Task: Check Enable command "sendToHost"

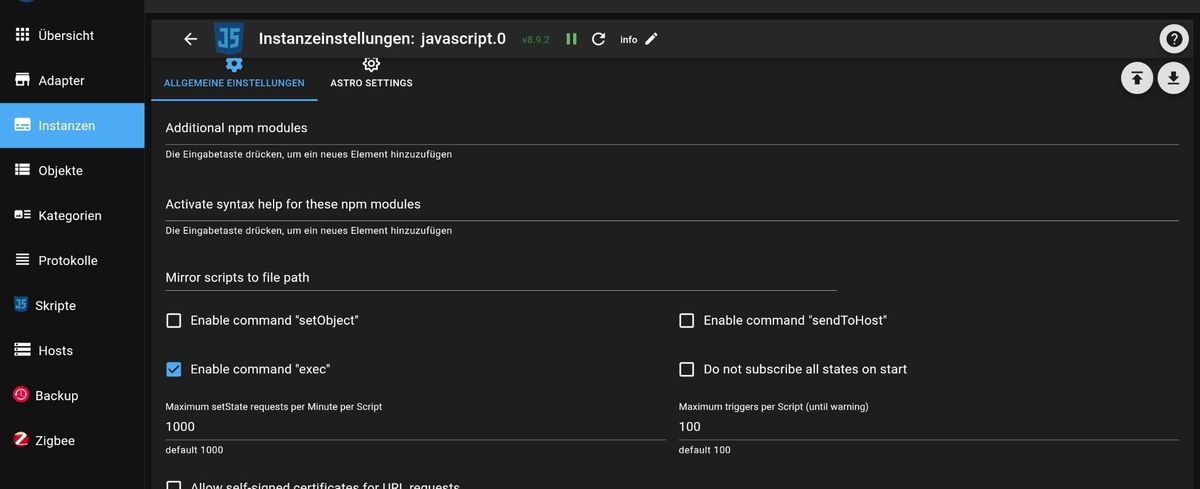Action: [687, 321]
